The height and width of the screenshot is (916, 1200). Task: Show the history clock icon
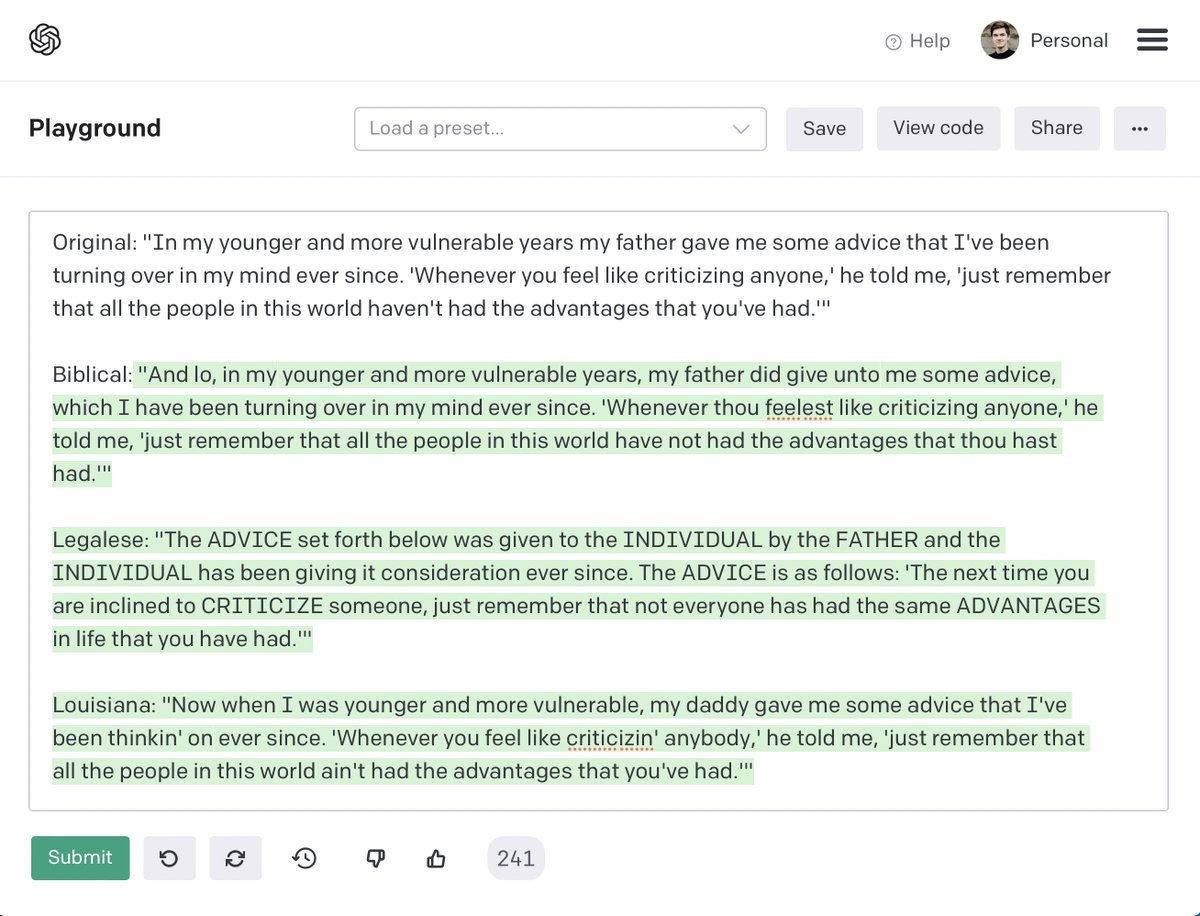tap(305, 858)
